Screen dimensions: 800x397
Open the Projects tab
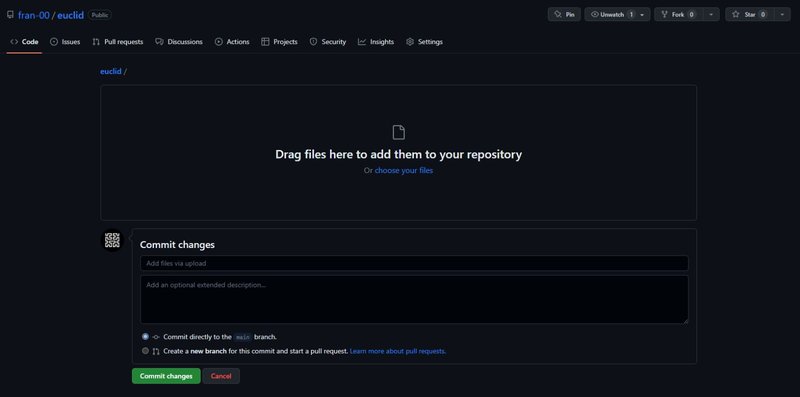279,42
